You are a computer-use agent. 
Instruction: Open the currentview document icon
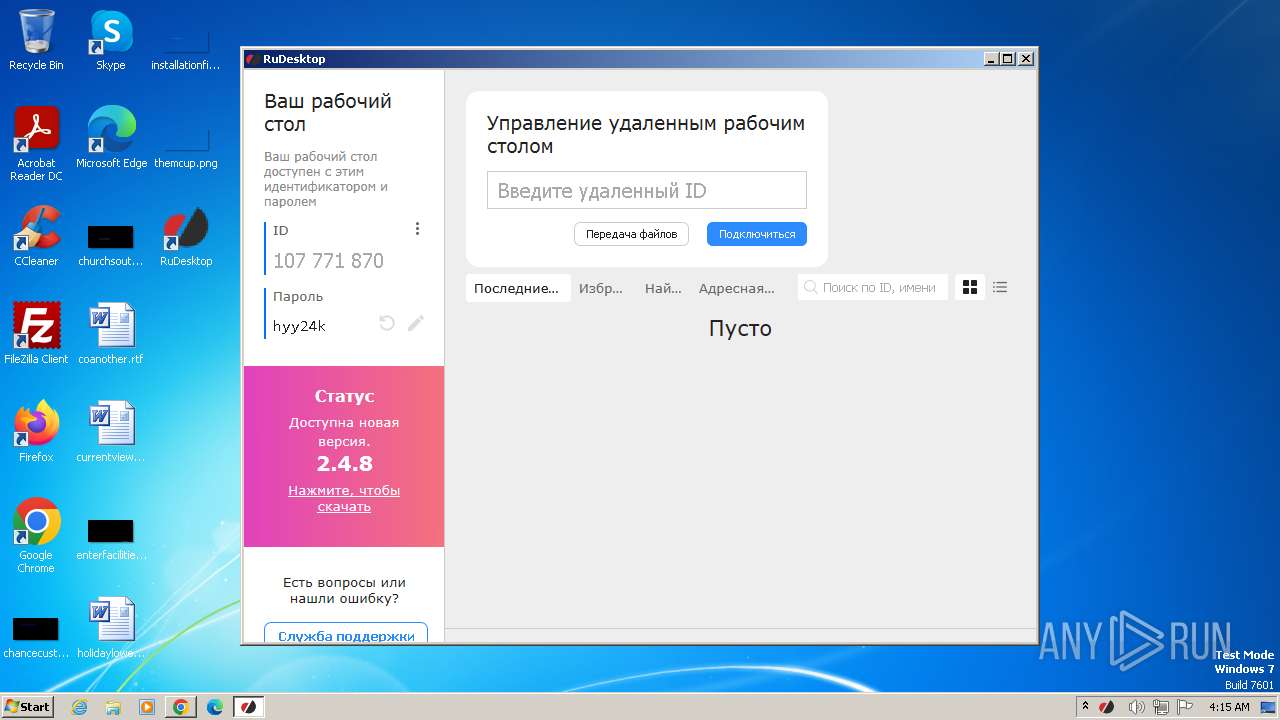(x=110, y=432)
